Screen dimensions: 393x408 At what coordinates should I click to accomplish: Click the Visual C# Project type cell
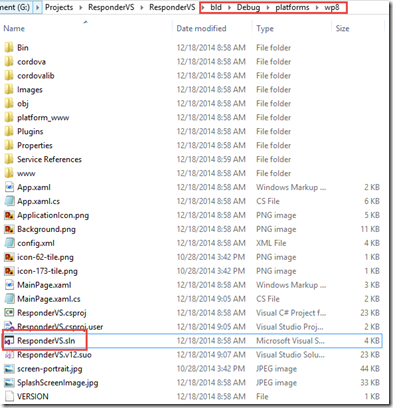291,313
